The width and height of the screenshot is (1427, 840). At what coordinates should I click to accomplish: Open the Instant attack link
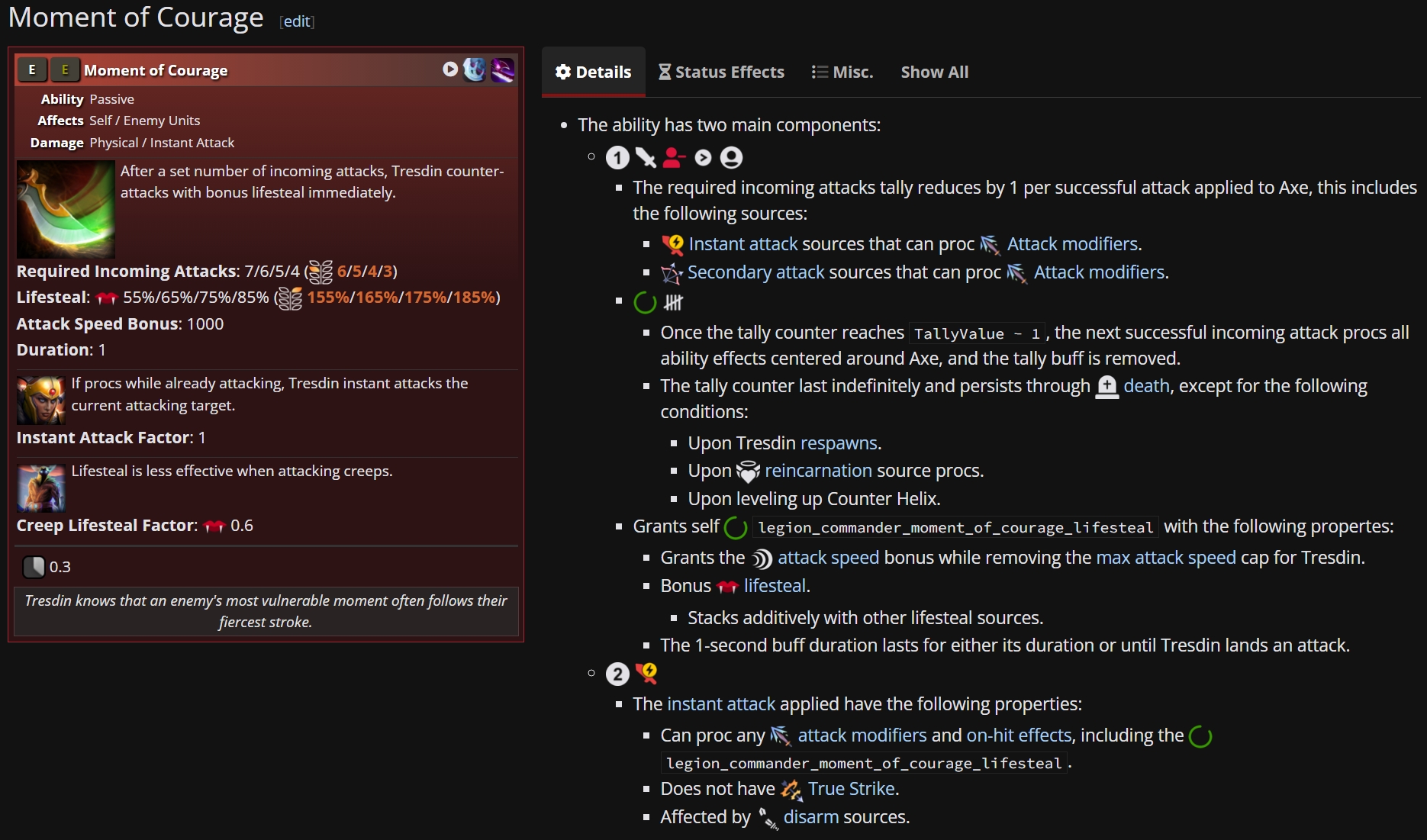click(743, 244)
